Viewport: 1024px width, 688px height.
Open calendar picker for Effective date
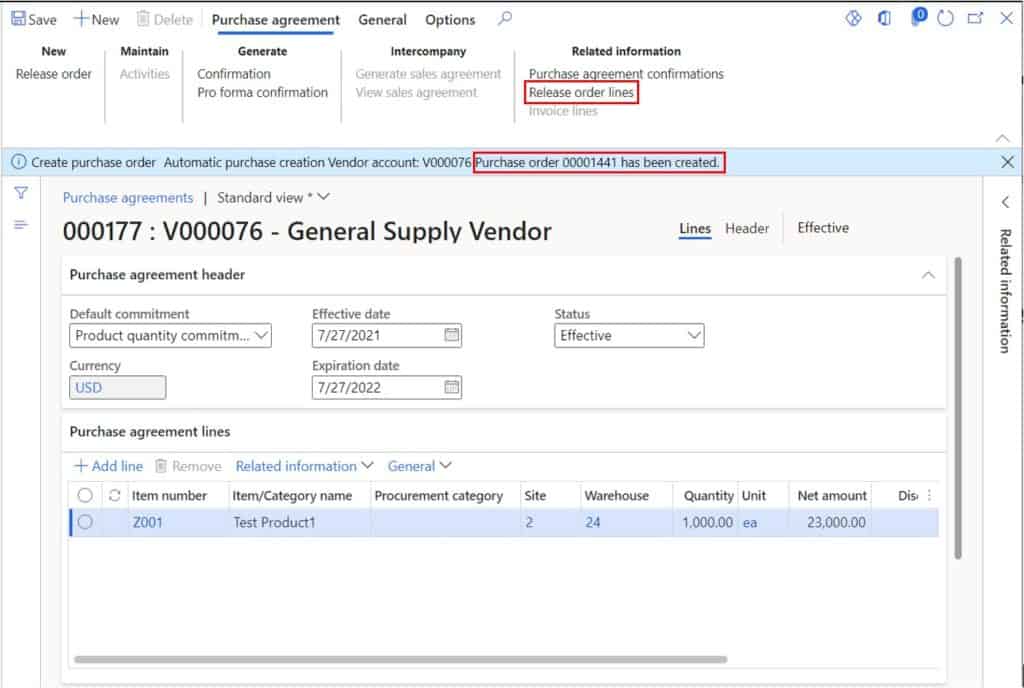[x=449, y=335]
